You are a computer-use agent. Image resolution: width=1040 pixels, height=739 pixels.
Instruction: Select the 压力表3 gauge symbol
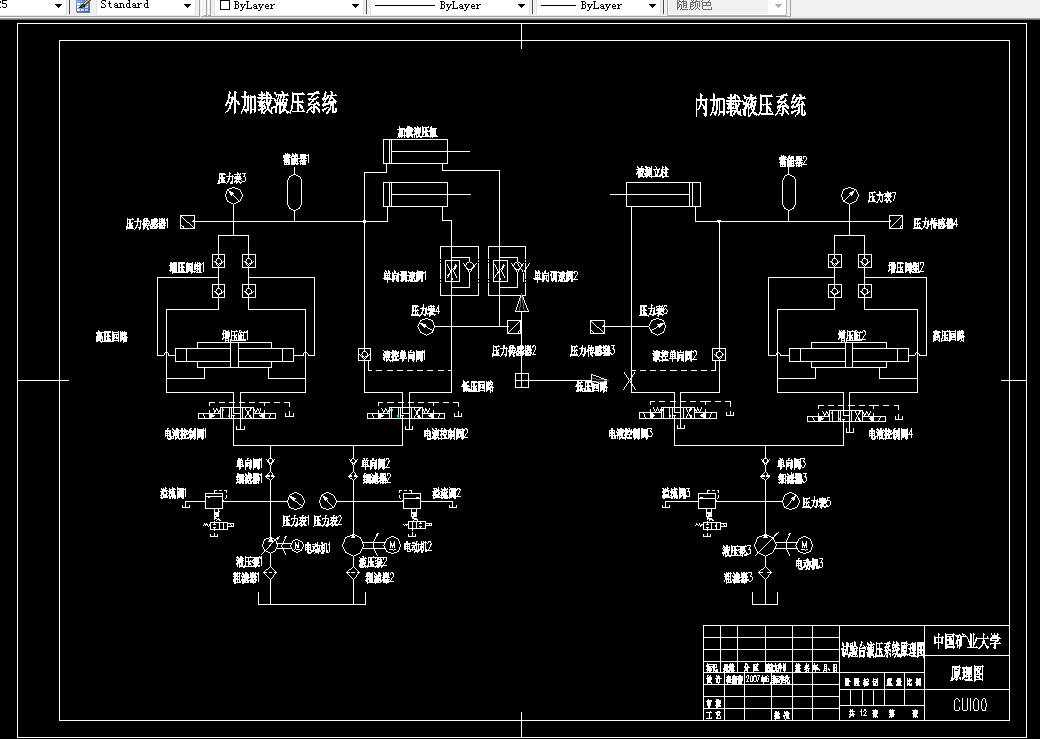(x=233, y=196)
